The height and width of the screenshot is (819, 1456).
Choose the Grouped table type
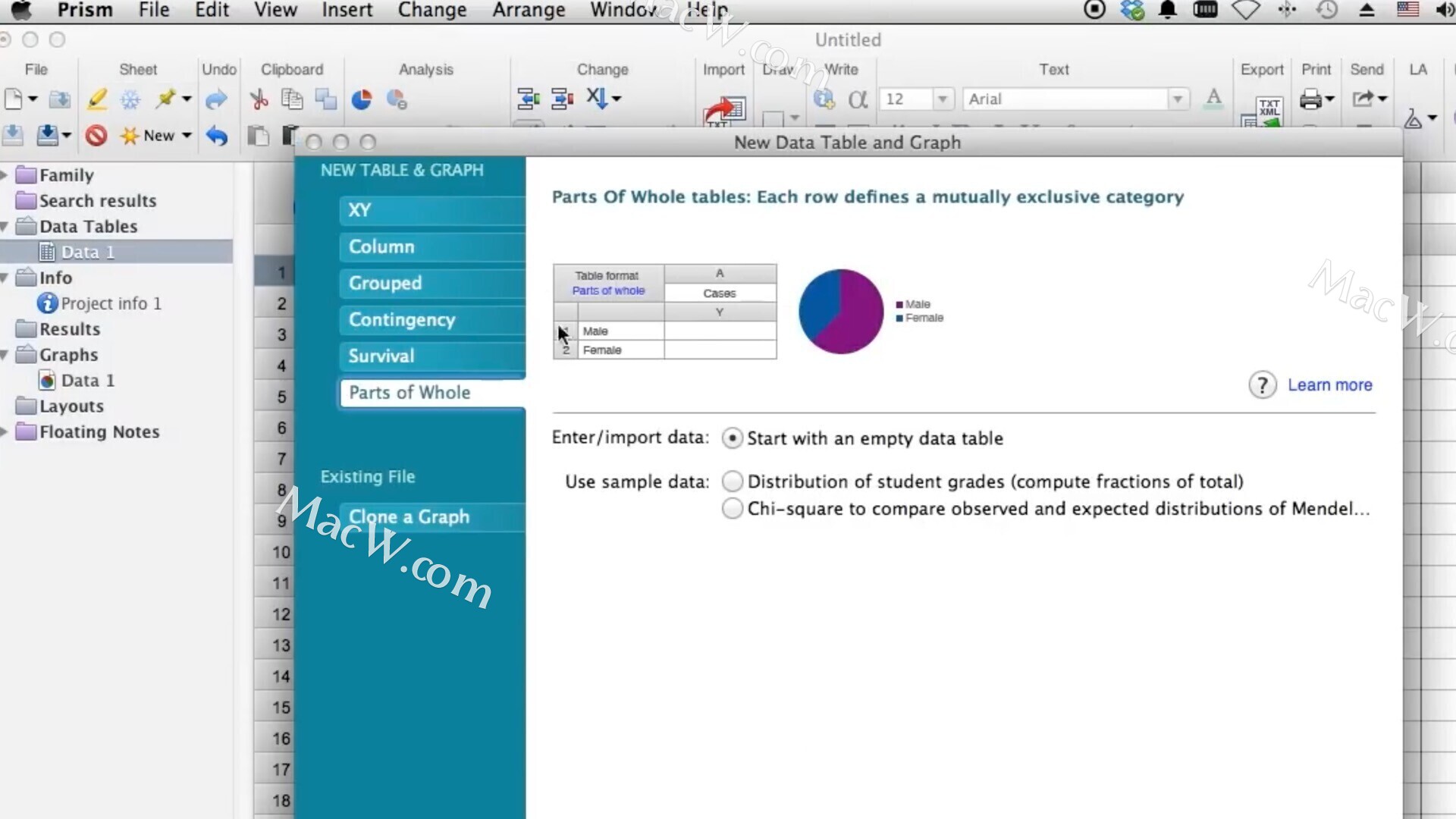[432, 283]
